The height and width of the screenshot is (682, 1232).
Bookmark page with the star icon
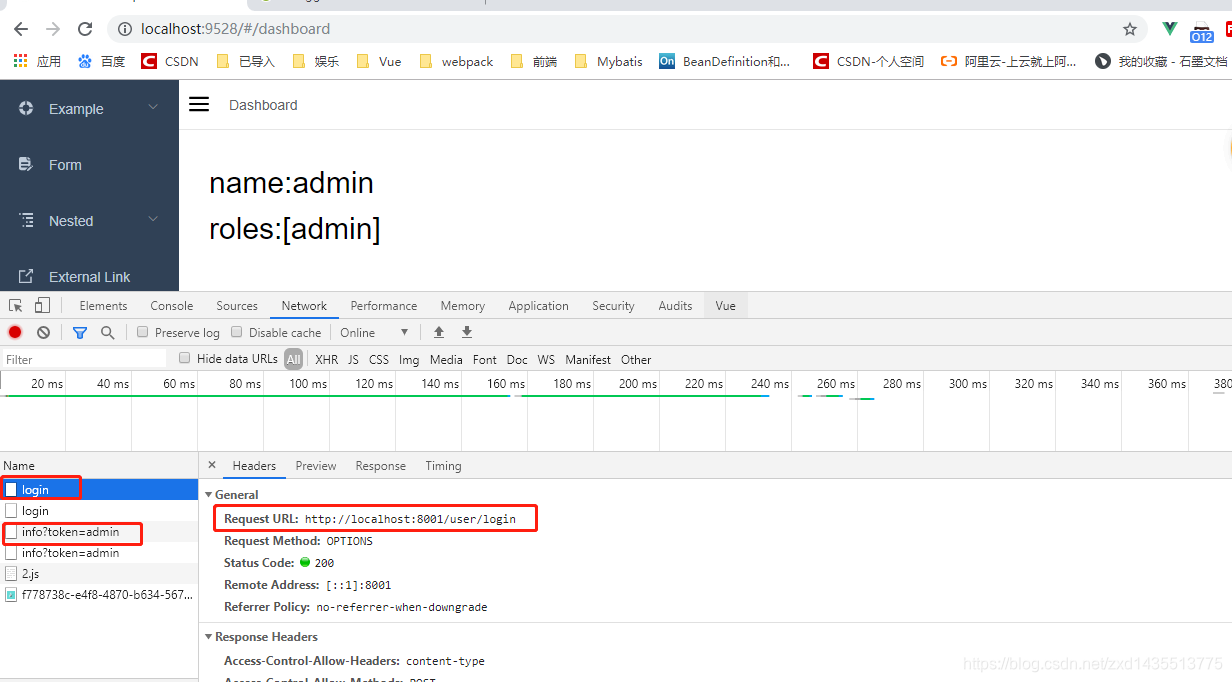[x=1130, y=29]
